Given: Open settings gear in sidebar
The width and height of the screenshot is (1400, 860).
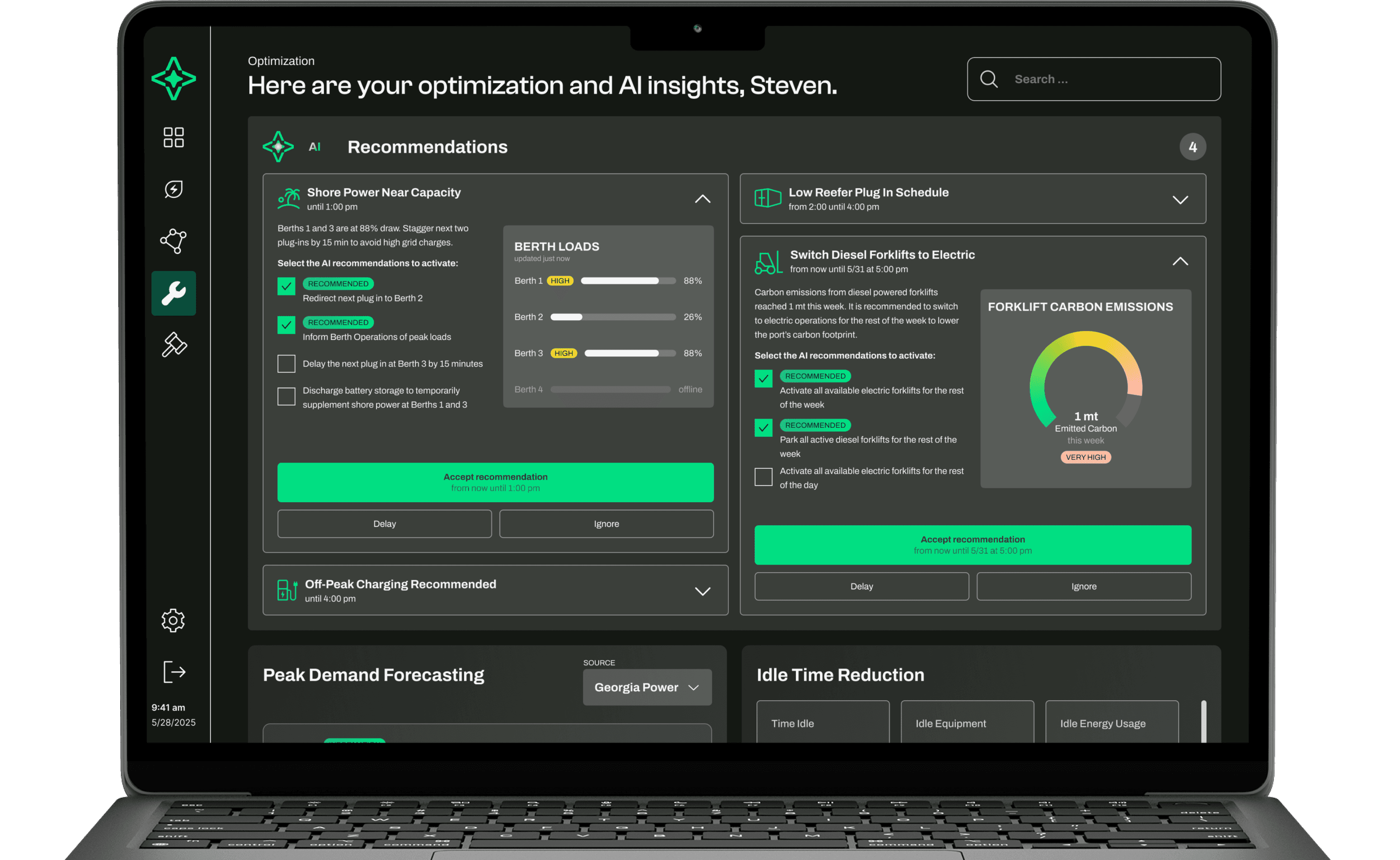Looking at the screenshot, I should pyautogui.click(x=173, y=620).
